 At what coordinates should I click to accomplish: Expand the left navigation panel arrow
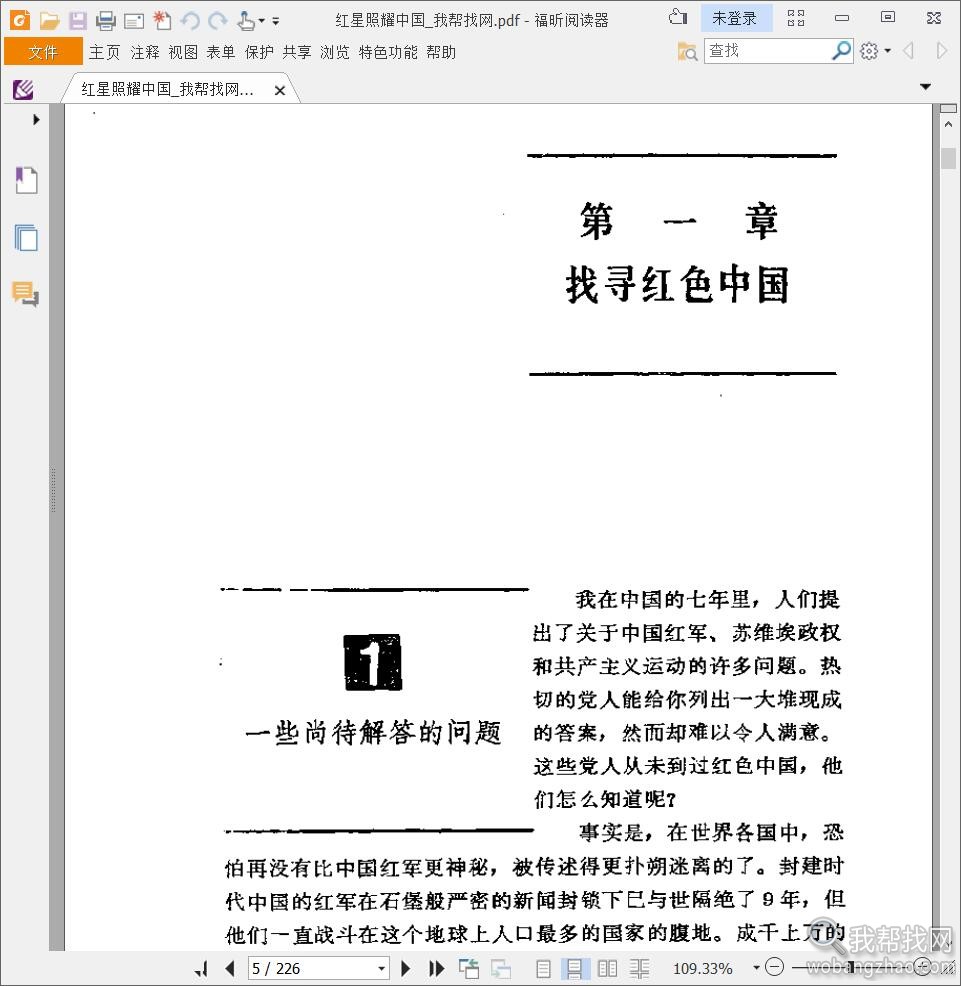click(x=36, y=119)
